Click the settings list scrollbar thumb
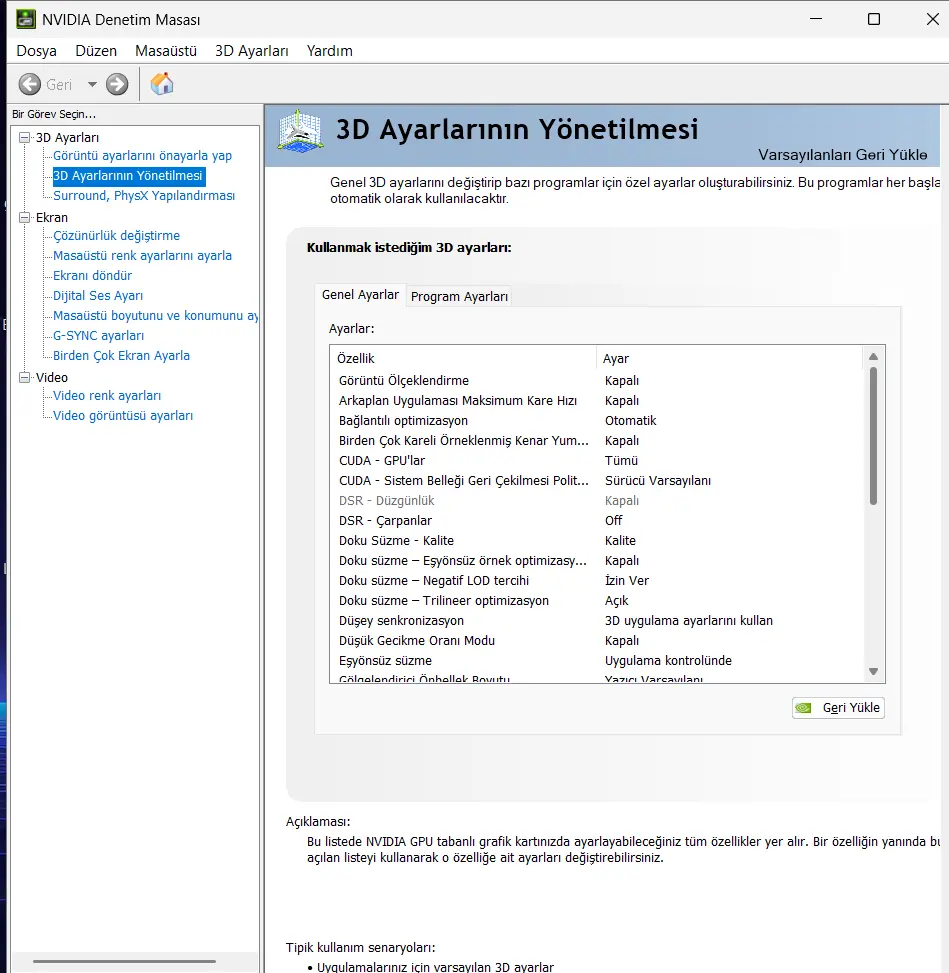Image resolution: width=949 pixels, height=973 pixels. [873, 436]
